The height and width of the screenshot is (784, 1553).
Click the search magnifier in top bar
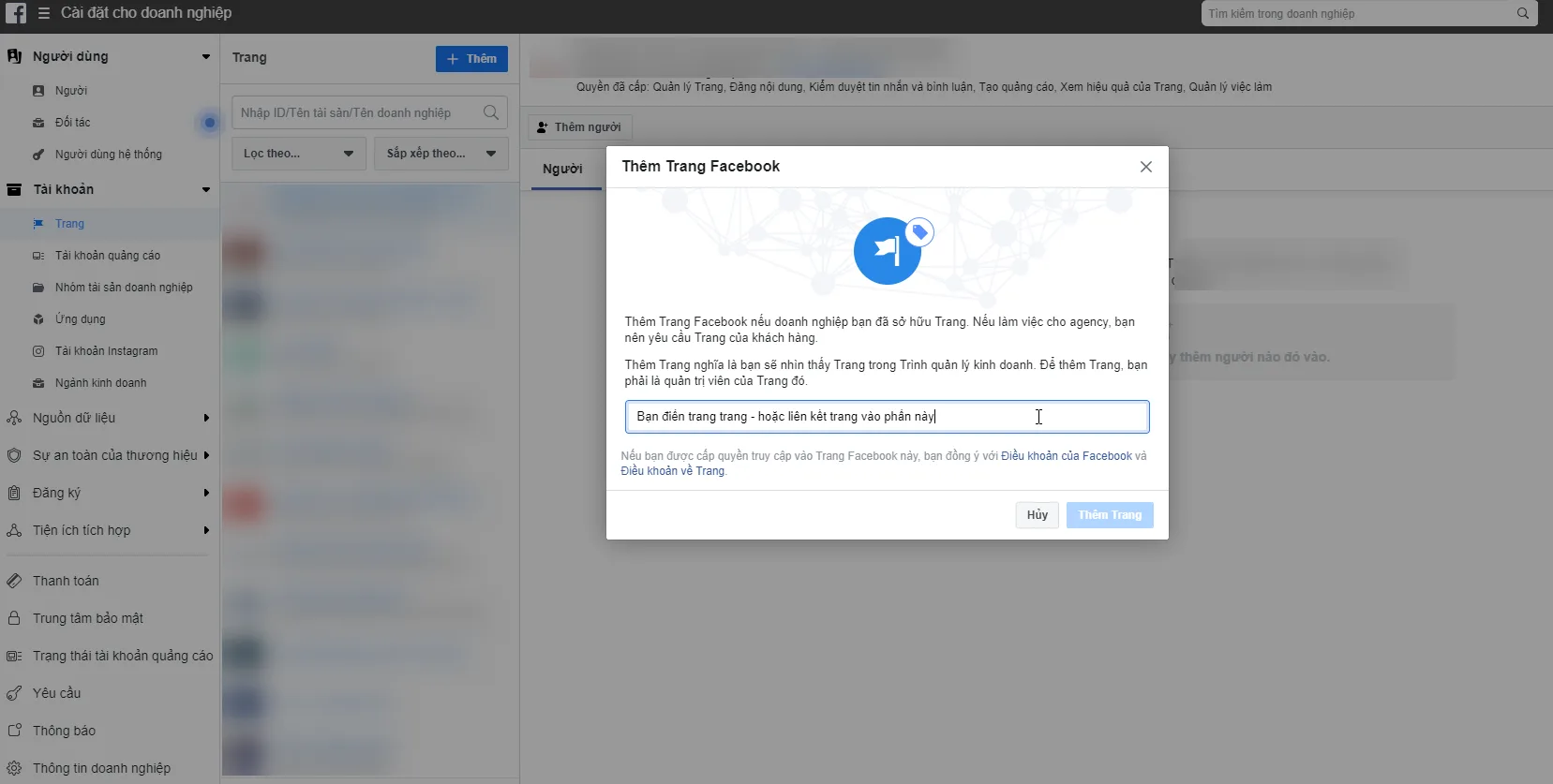click(1523, 13)
